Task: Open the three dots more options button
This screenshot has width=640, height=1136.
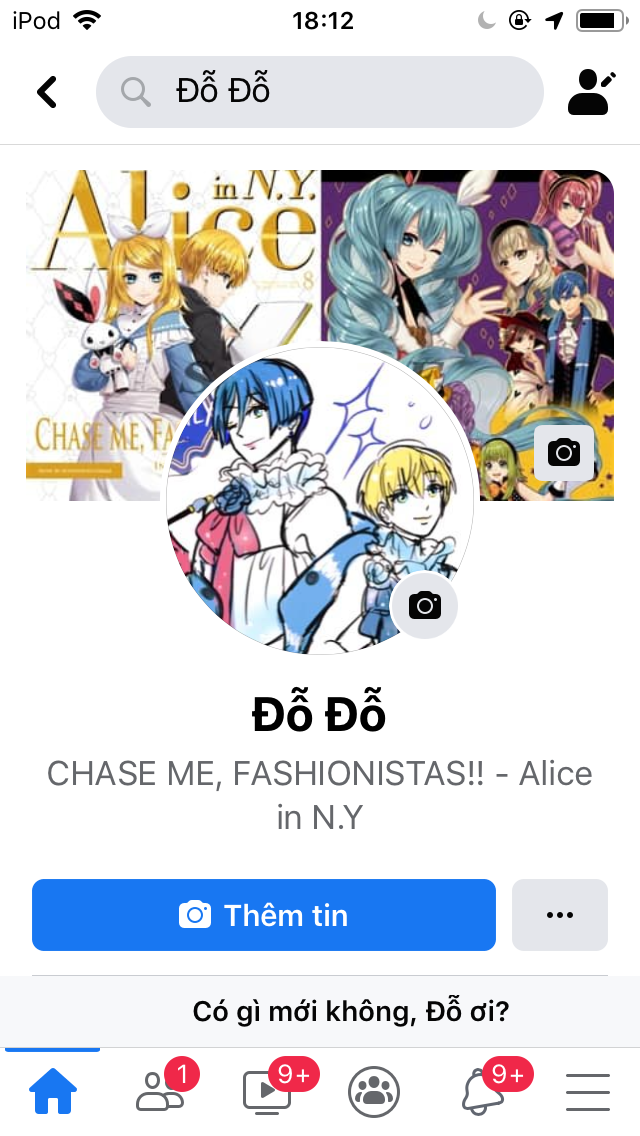Action: coord(560,915)
